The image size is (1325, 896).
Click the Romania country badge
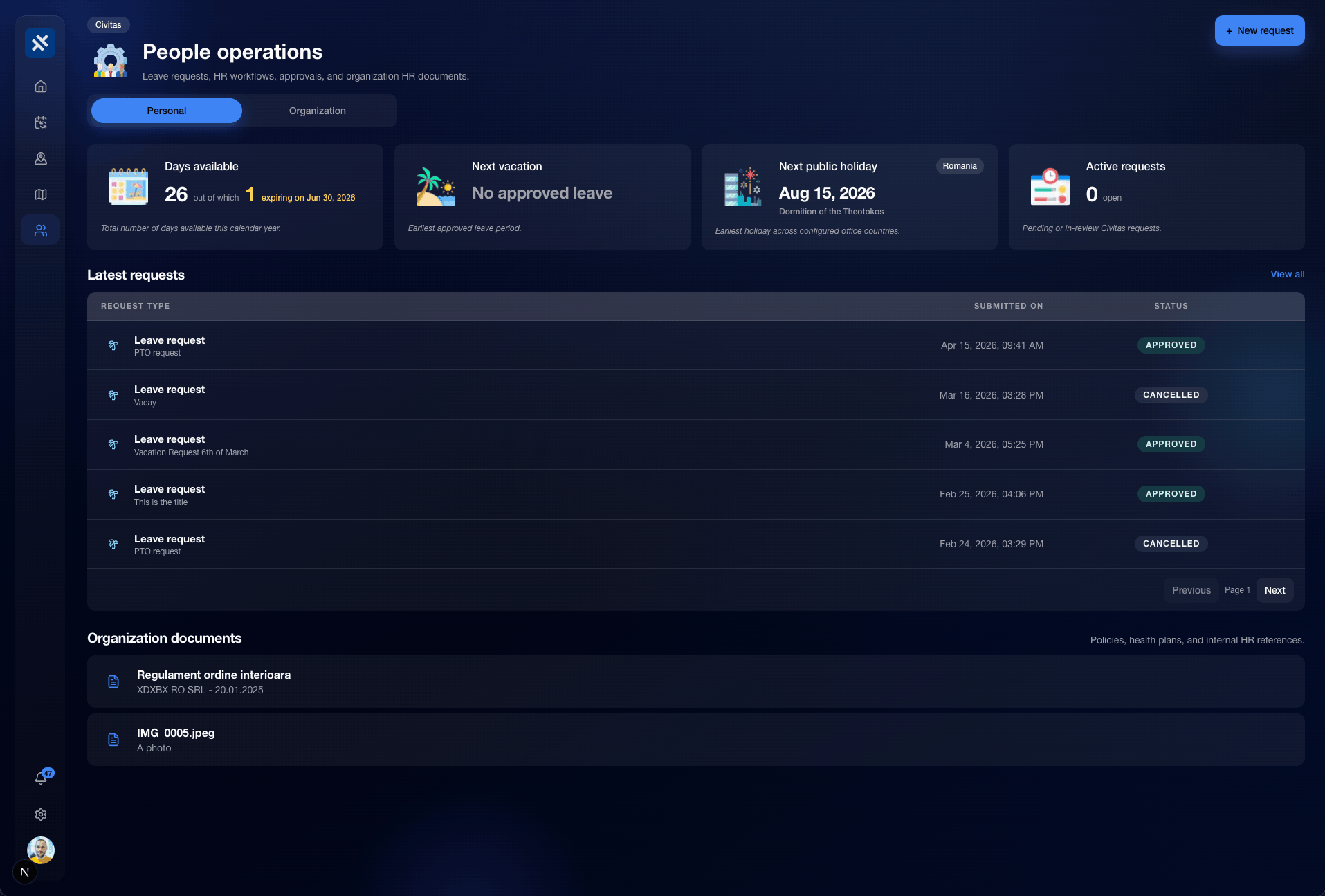pyautogui.click(x=960, y=166)
